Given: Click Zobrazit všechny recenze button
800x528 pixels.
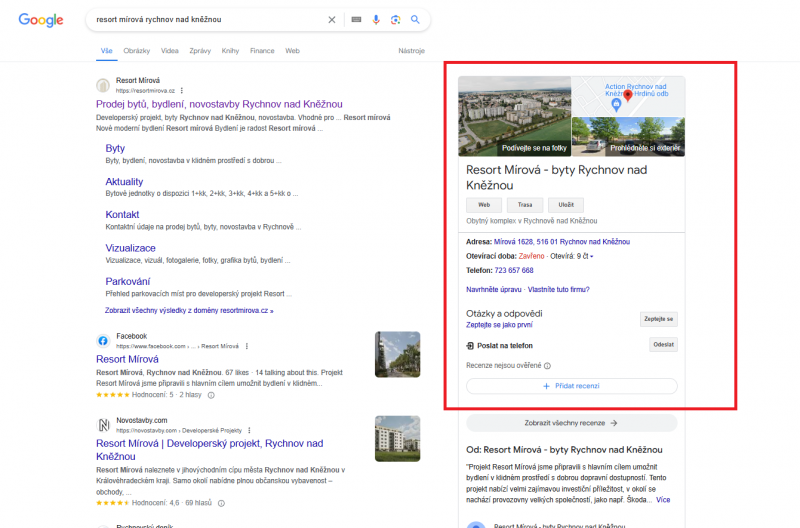Looking at the screenshot, I should (571, 423).
